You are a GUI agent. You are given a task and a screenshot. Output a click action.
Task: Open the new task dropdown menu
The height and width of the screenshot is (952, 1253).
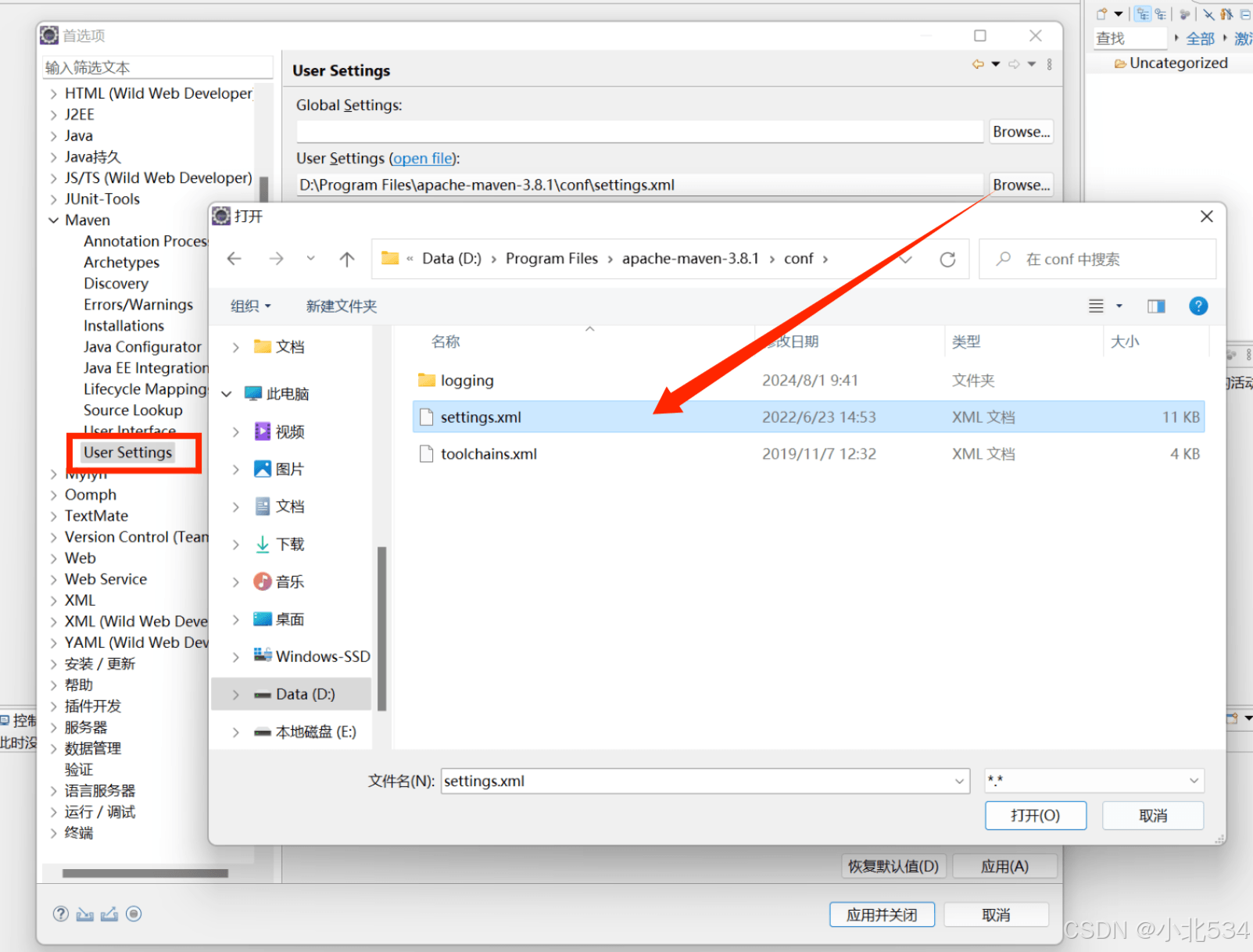tap(1117, 13)
